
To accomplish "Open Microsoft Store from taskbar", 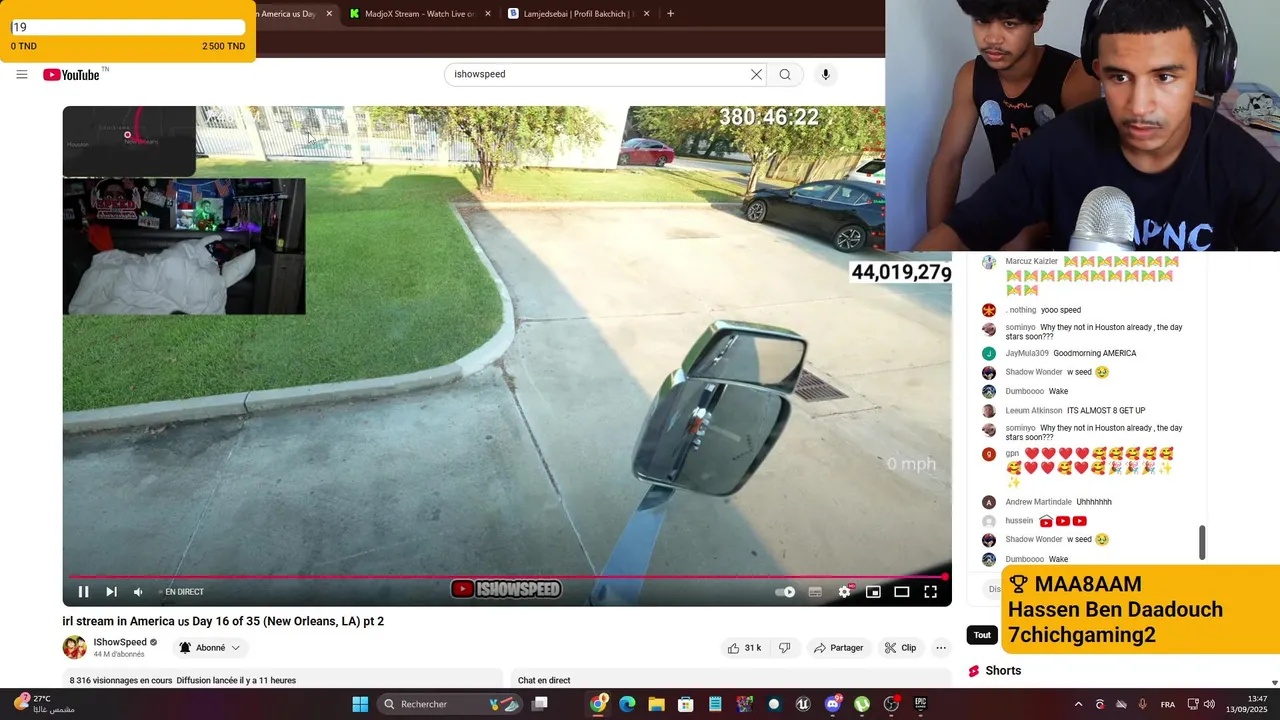I will pyautogui.click(x=686, y=704).
